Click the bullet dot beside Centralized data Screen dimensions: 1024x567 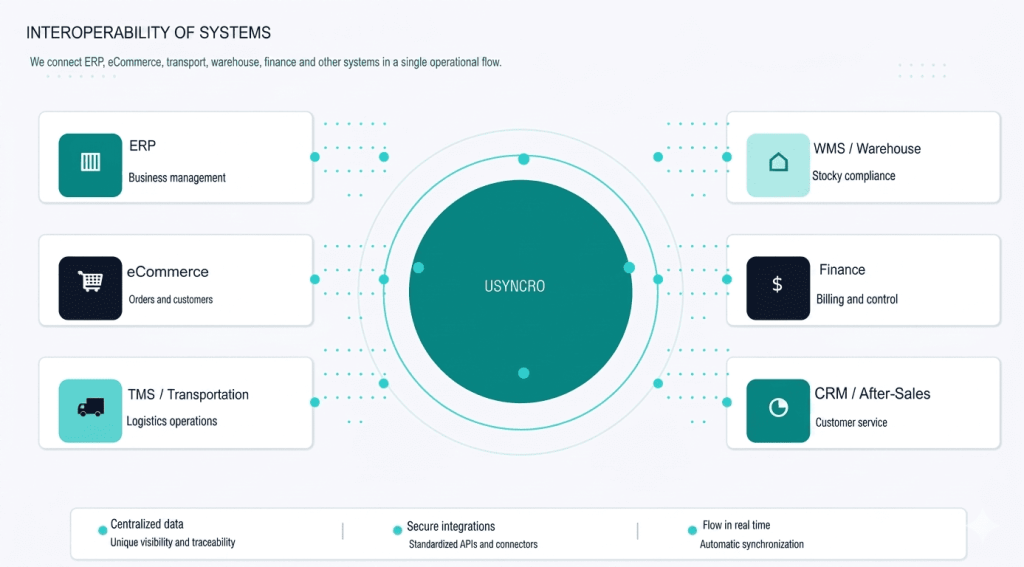click(x=103, y=530)
